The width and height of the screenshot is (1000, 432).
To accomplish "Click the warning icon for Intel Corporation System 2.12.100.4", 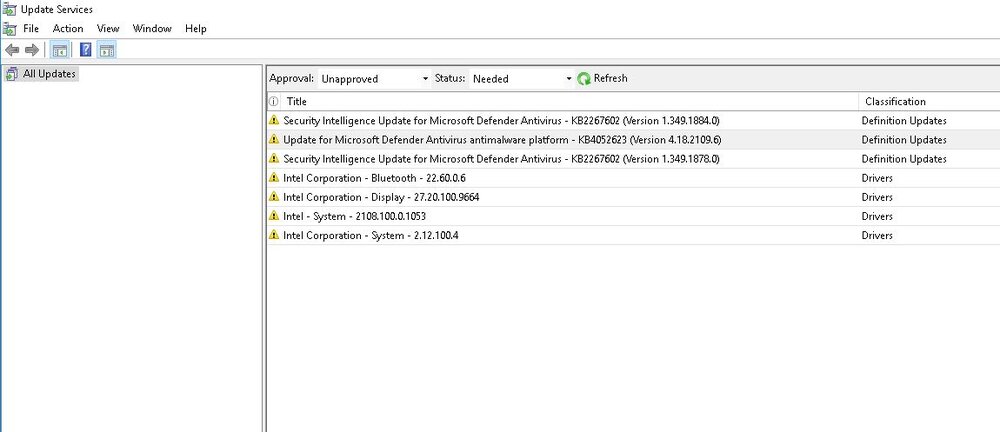I will 274,235.
